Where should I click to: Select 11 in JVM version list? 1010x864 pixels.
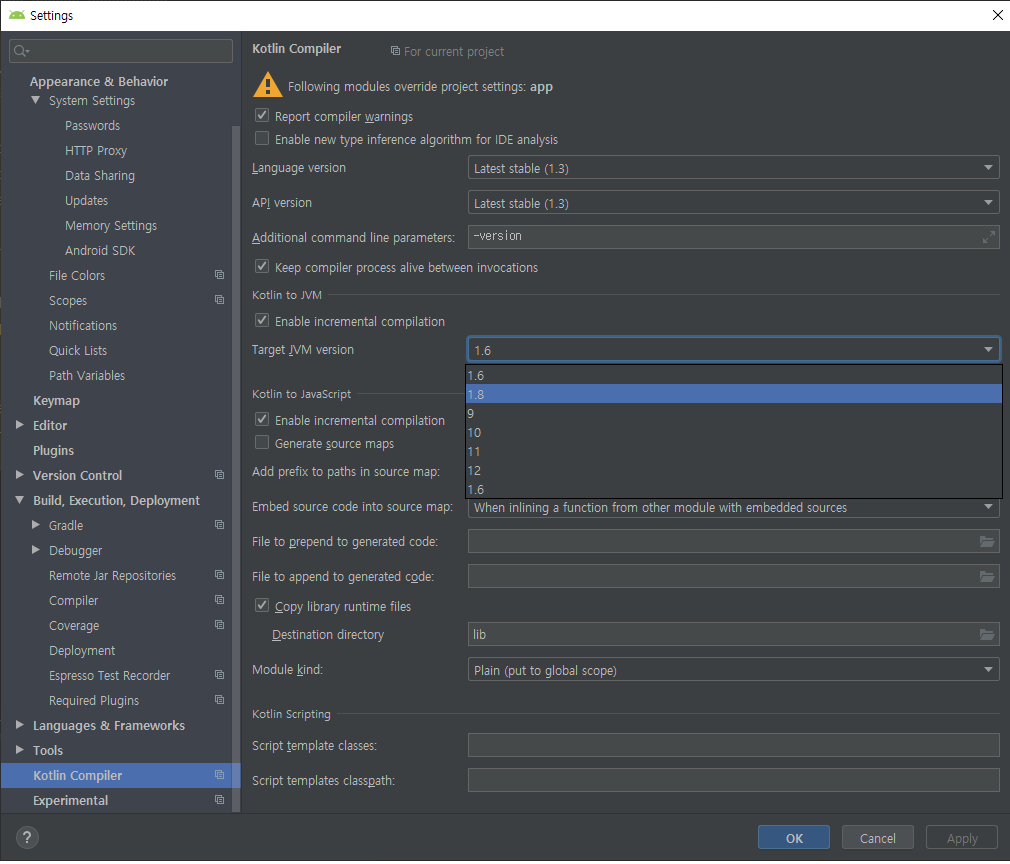coord(734,451)
